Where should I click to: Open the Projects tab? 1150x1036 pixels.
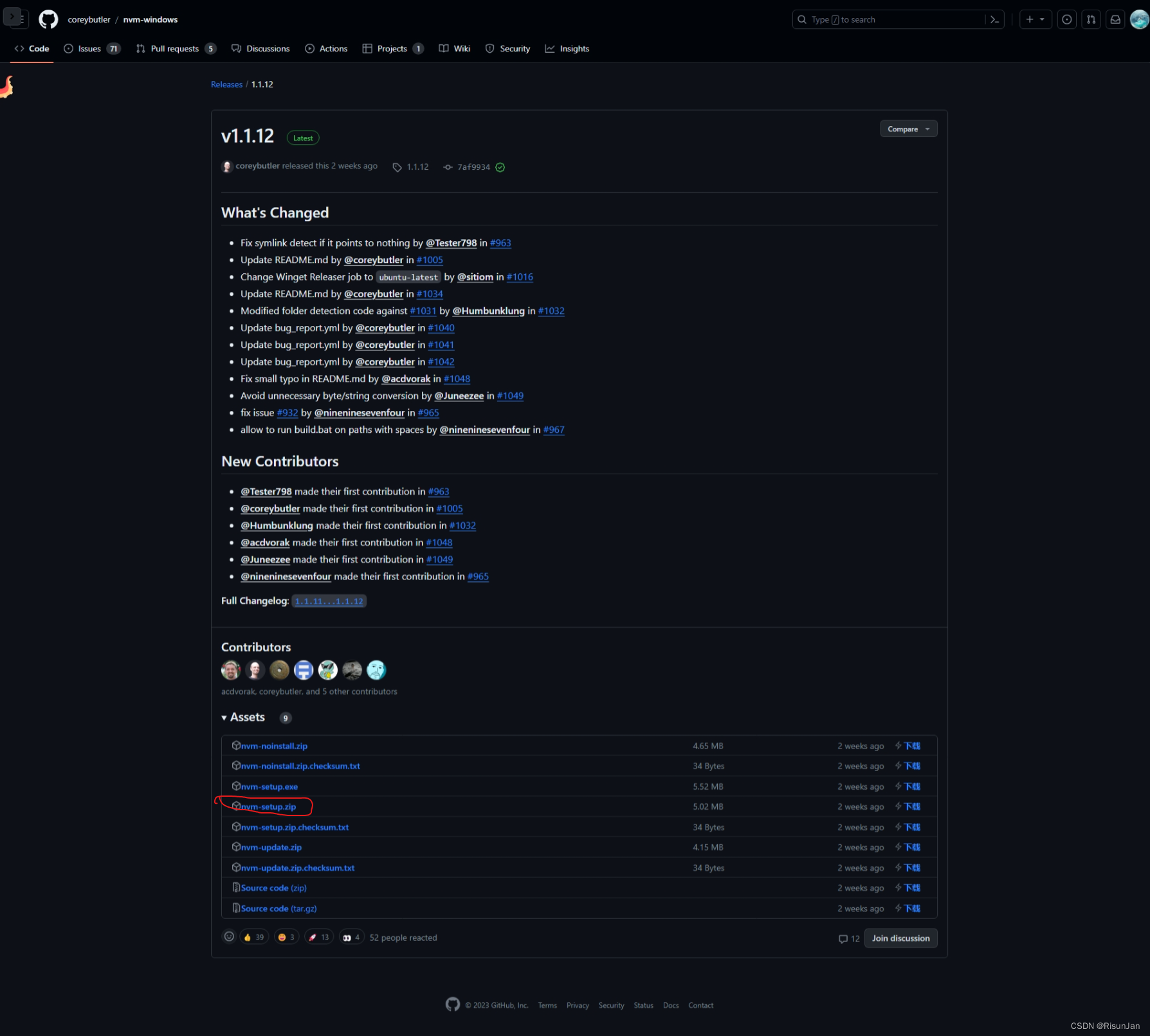[x=392, y=49]
